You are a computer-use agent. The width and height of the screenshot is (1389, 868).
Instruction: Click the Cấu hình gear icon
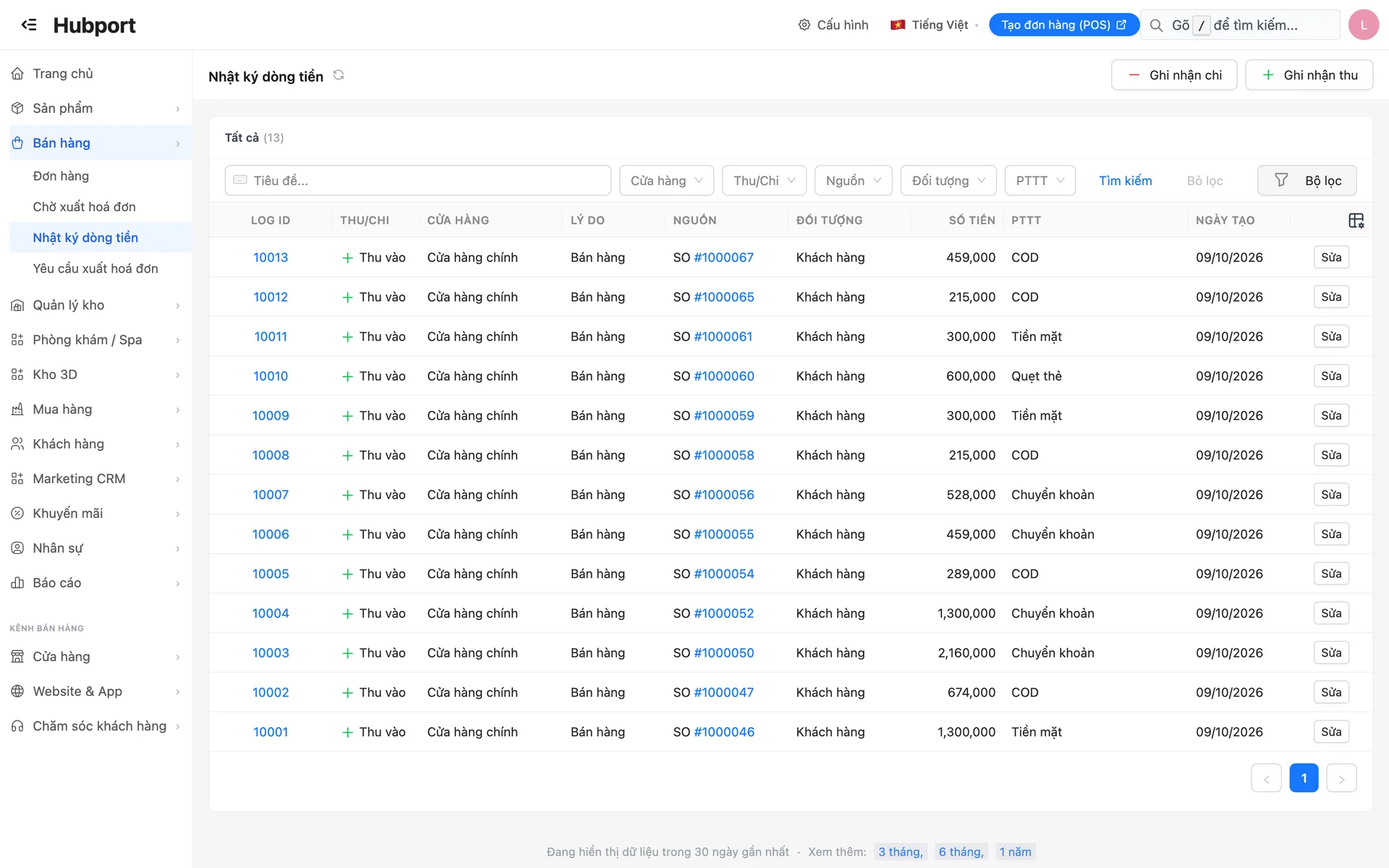click(804, 25)
